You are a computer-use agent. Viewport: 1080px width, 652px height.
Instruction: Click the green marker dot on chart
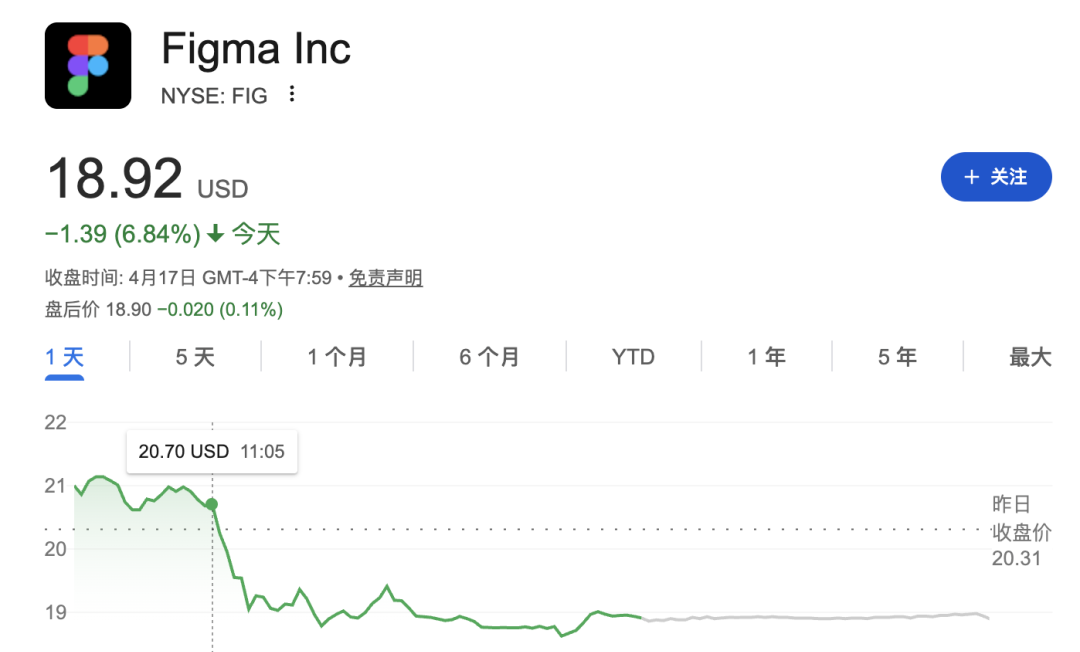(x=211, y=504)
